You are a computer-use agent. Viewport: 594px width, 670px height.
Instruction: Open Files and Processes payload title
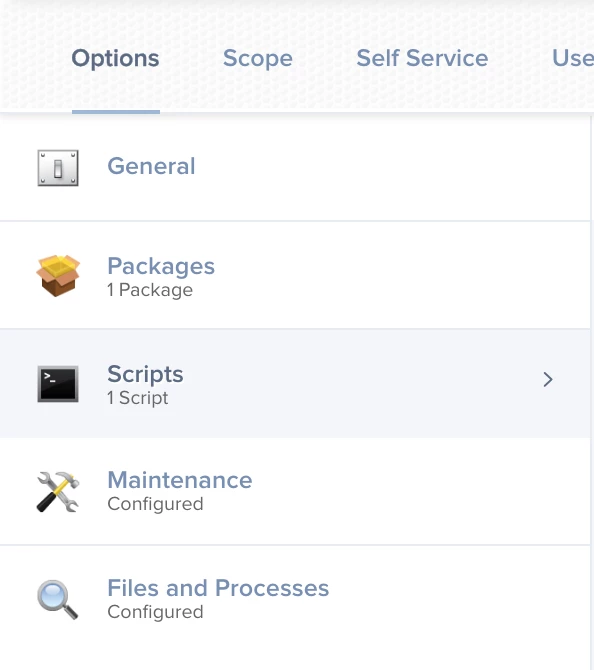coord(218,588)
